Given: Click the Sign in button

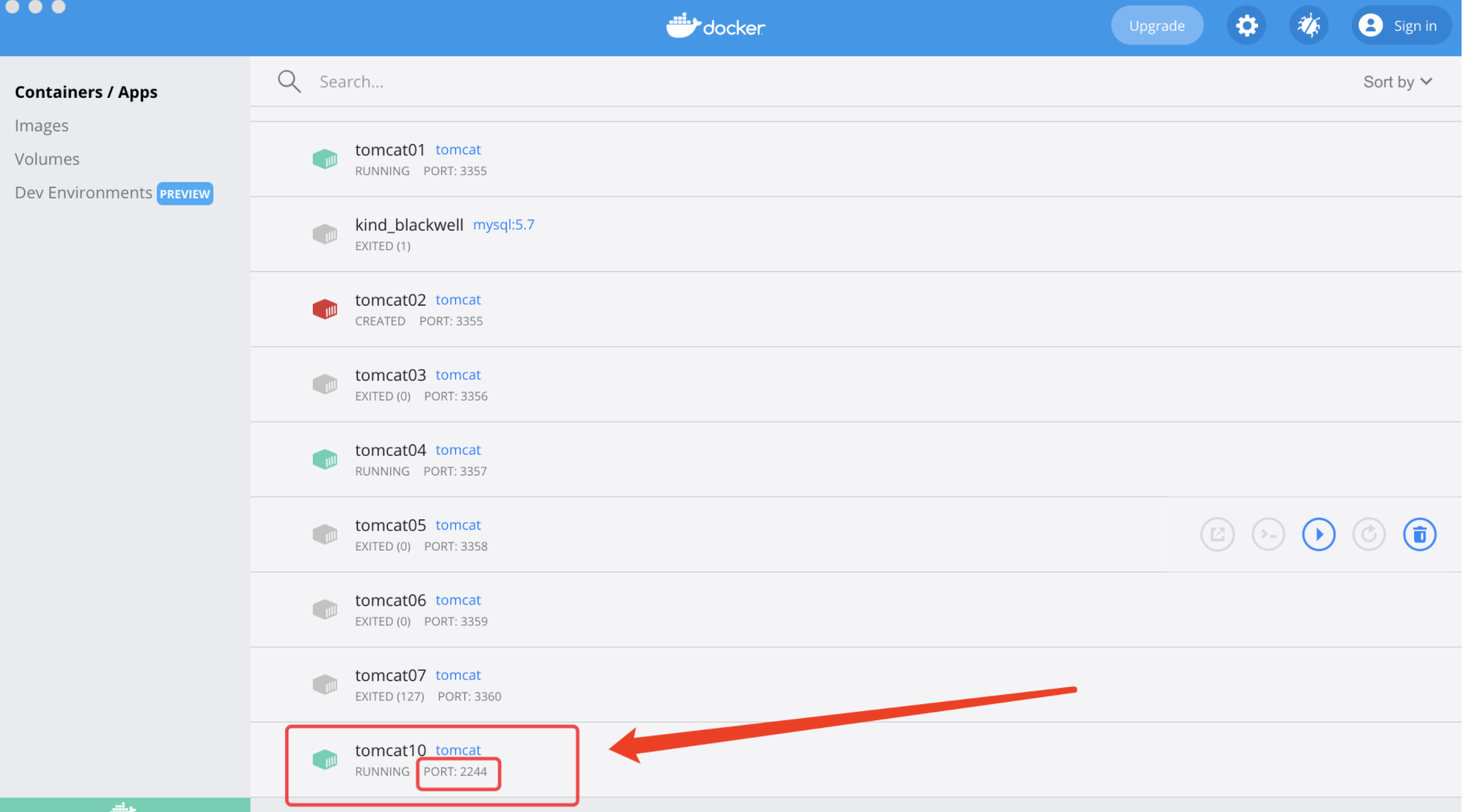Looking at the screenshot, I should (x=1400, y=26).
